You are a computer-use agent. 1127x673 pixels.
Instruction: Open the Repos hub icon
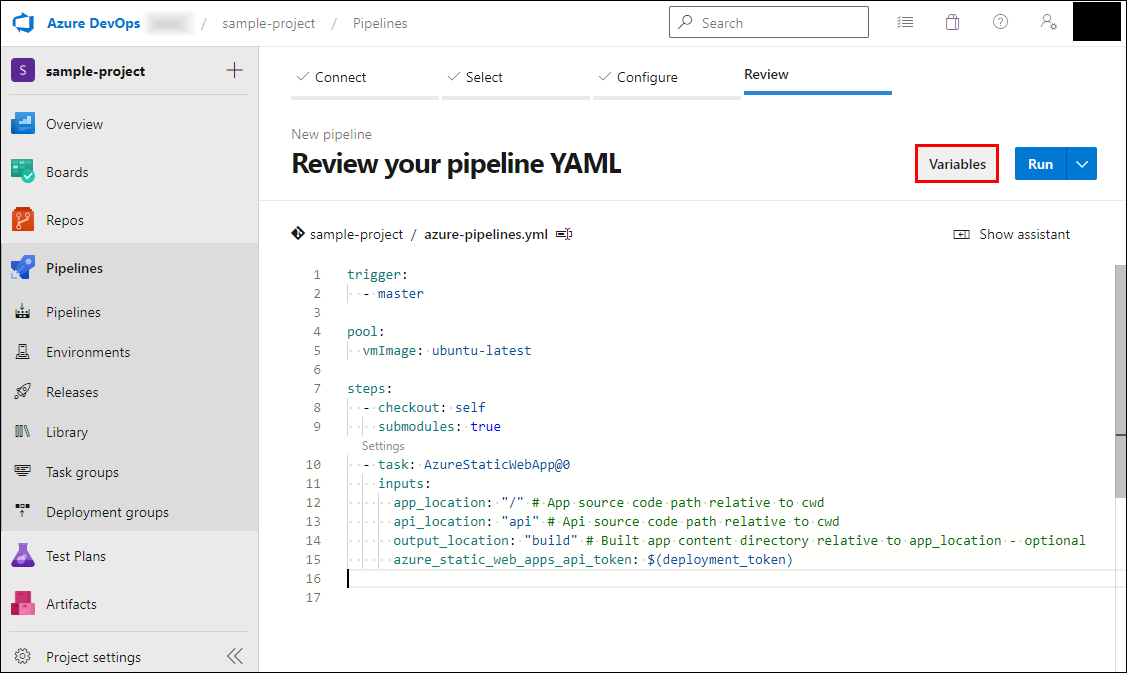pyautogui.click(x=23, y=220)
